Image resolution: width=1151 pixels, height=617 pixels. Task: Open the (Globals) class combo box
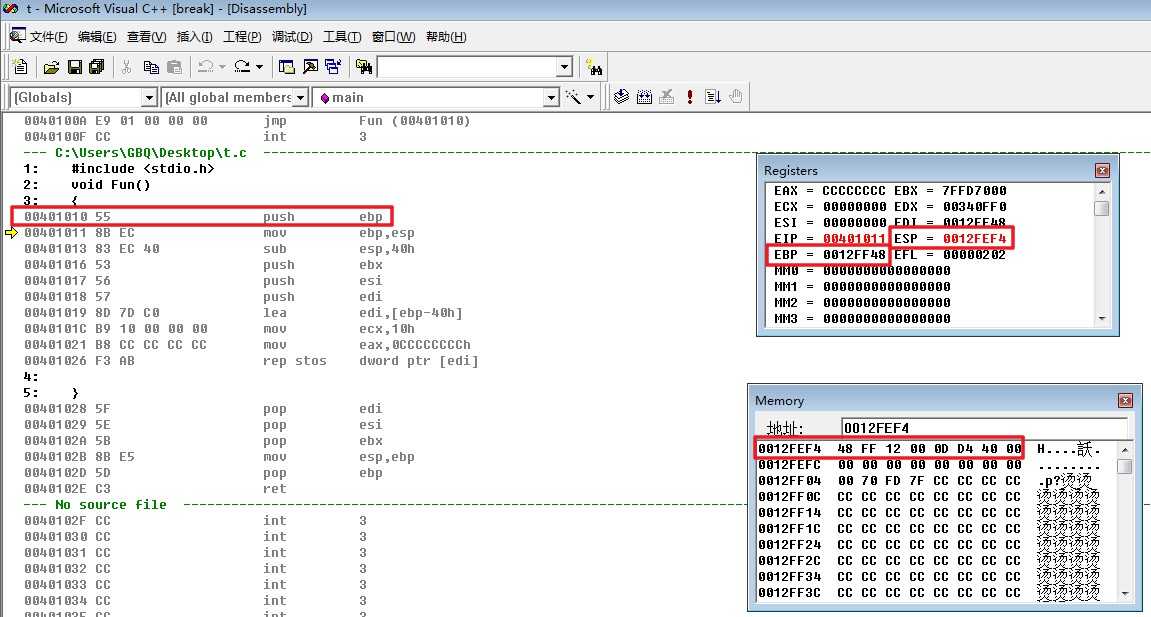point(83,98)
